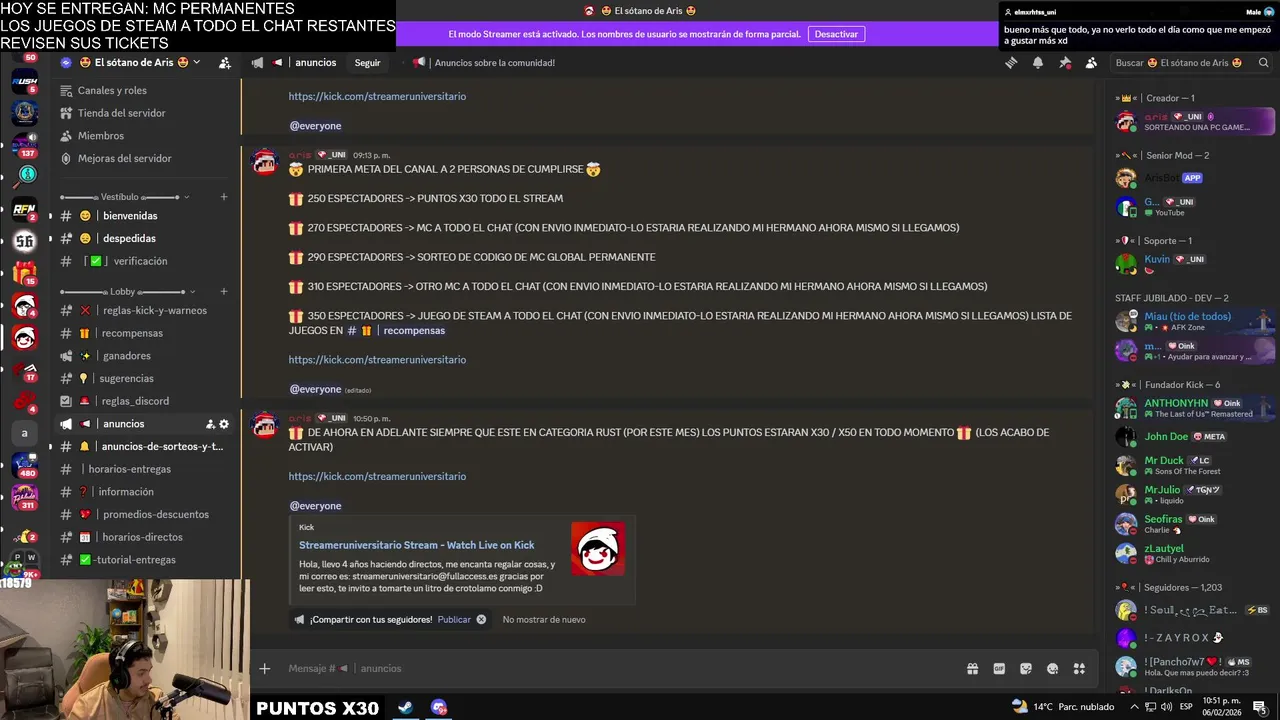Open Steam from the taskbar
This screenshot has width=1280, height=720.
[405, 707]
